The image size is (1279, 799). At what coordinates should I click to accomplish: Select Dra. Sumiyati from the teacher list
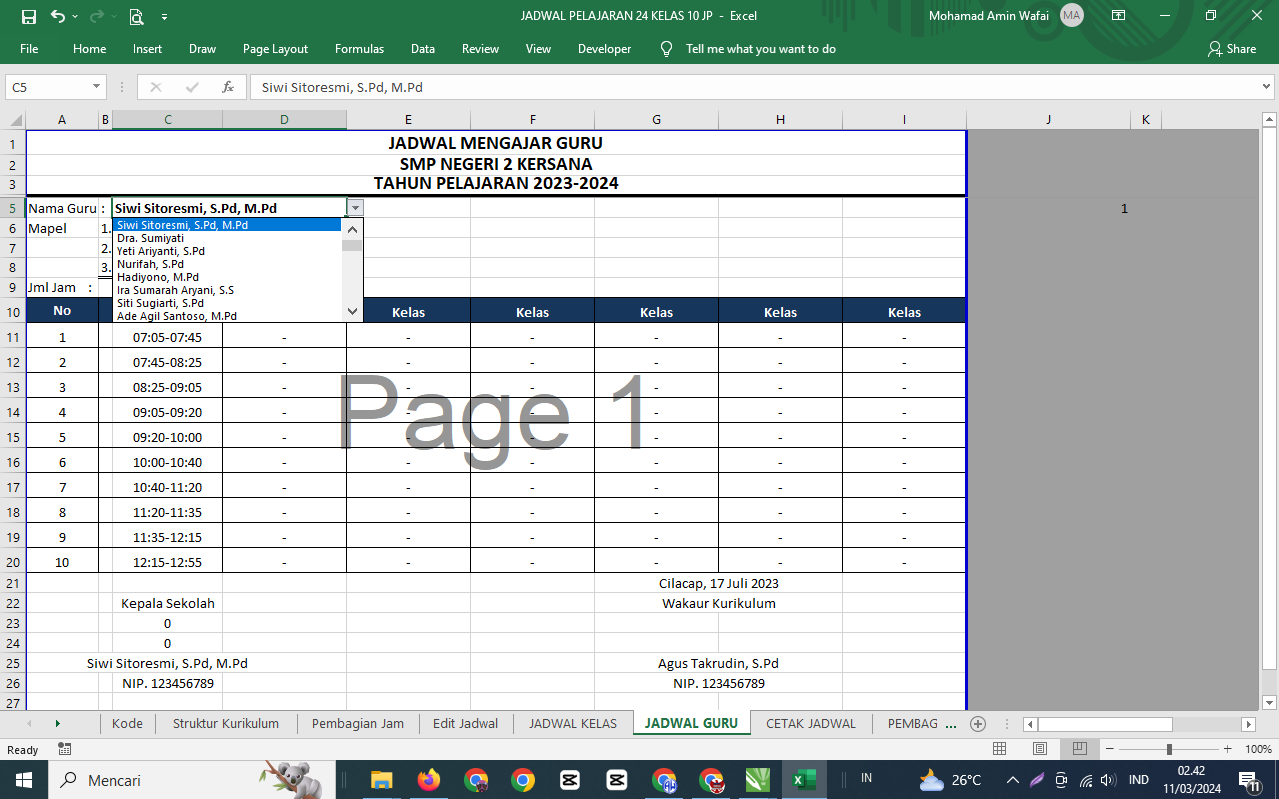(150, 238)
